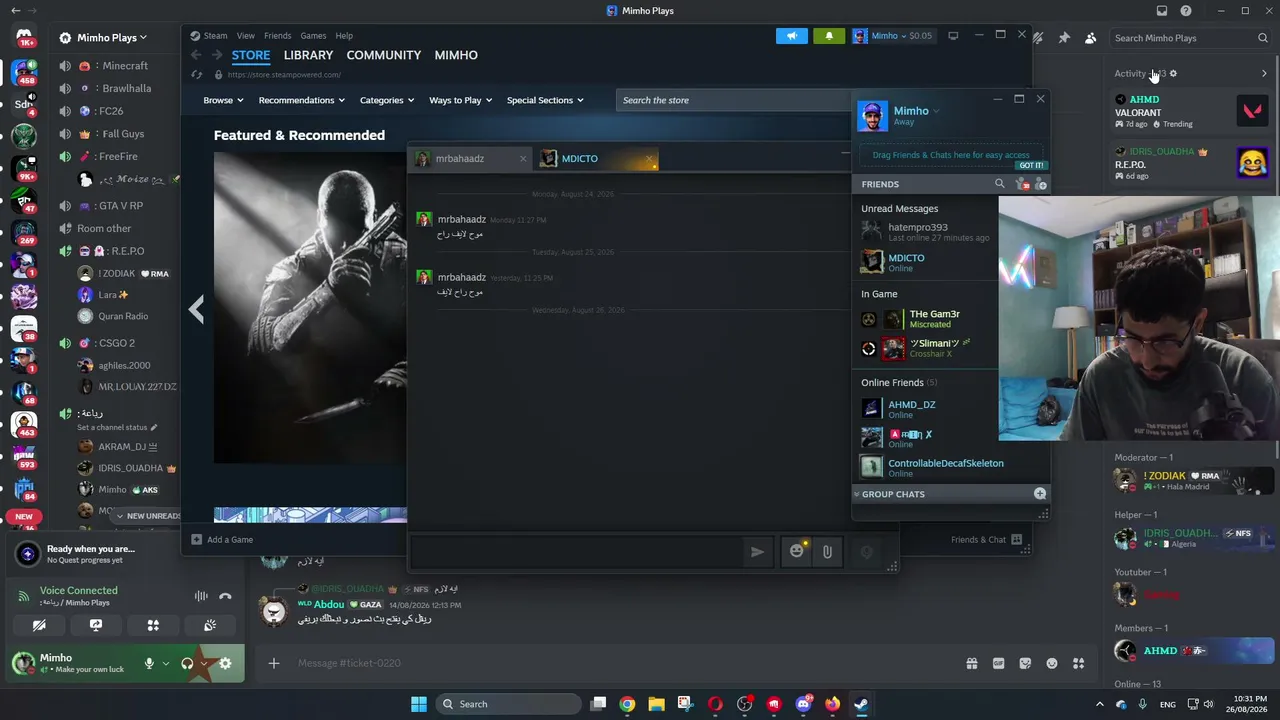The image size is (1280, 720).
Task: Expand Steam Special Sections dropdown
Action: pyautogui.click(x=545, y=100)
